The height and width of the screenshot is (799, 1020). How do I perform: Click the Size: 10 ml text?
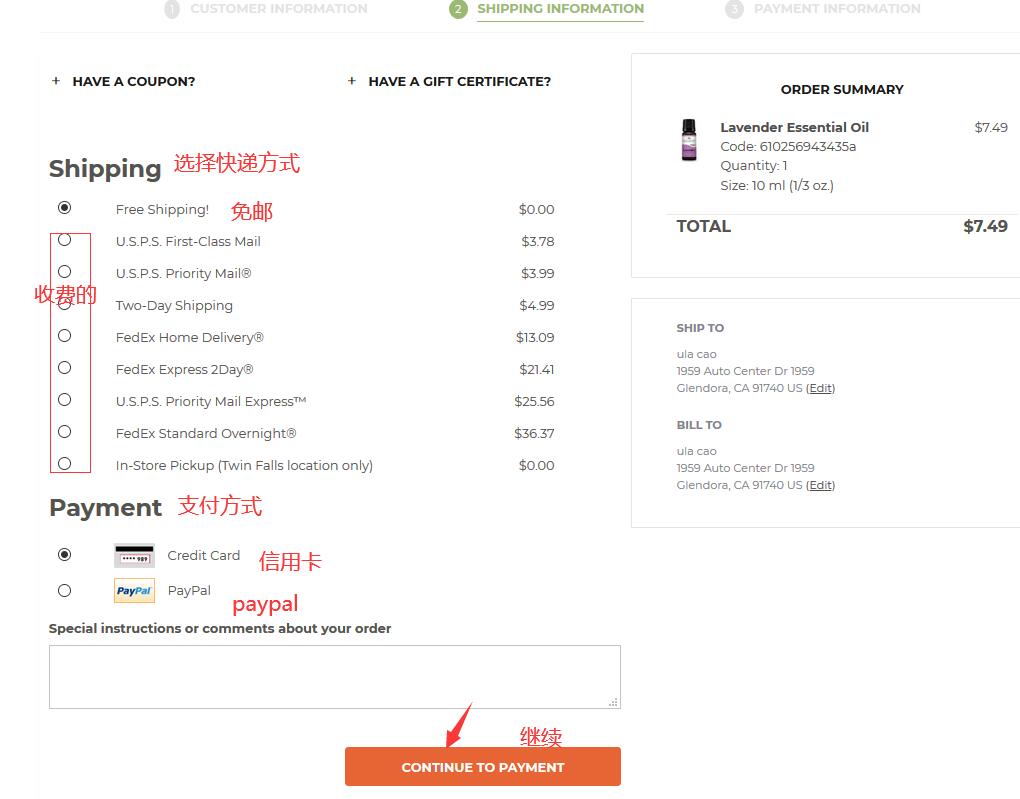click(x=777, y=185)
